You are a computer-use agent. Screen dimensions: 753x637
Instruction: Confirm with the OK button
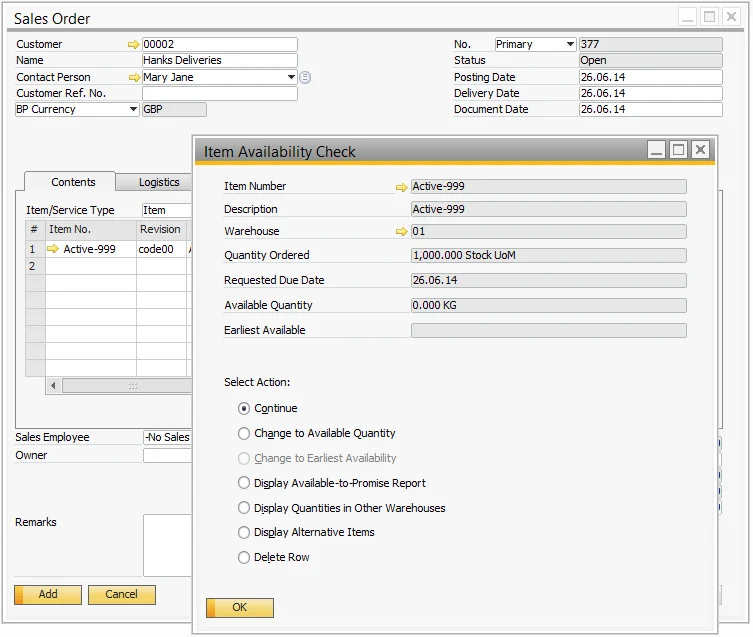coord(240,608)
